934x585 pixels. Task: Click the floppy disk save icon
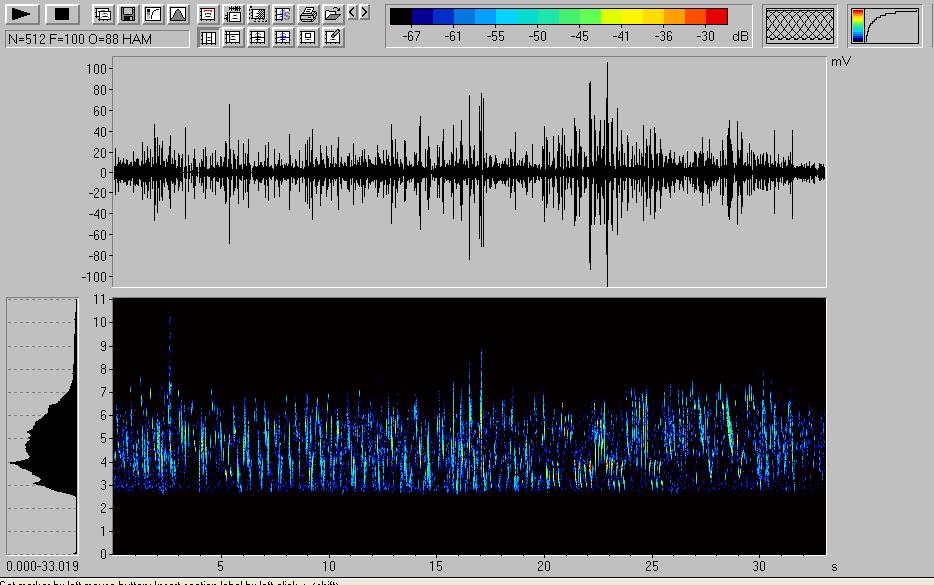coord(128,14)
